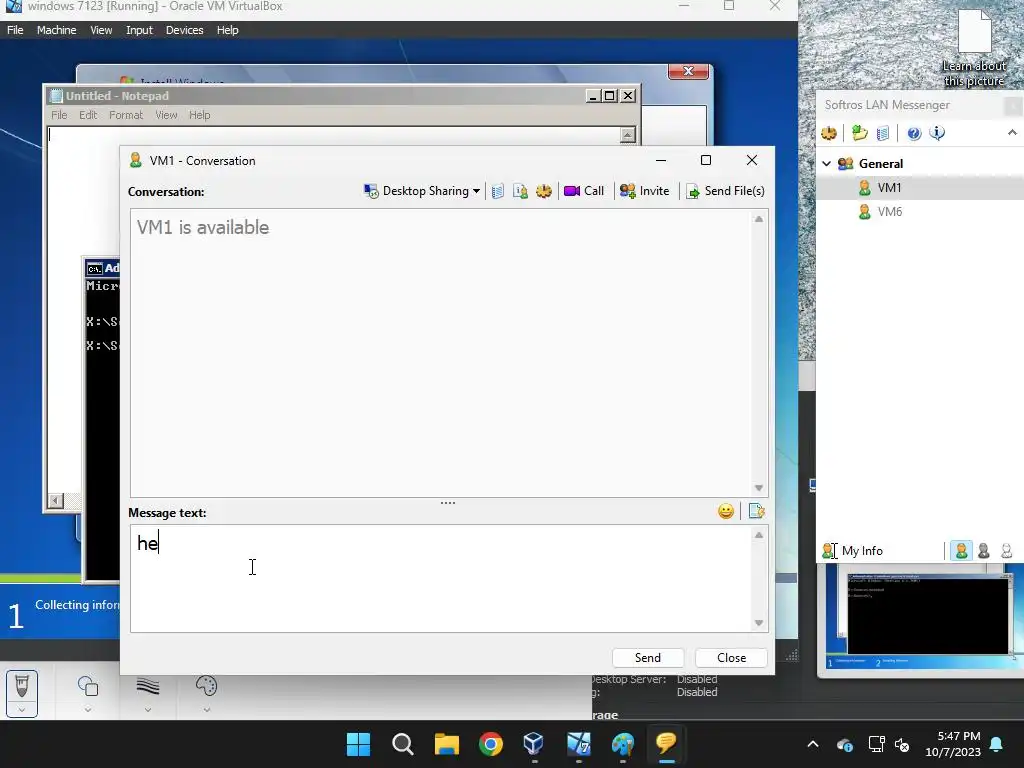Open Help question mark icon in Softros

pos(914,133)
